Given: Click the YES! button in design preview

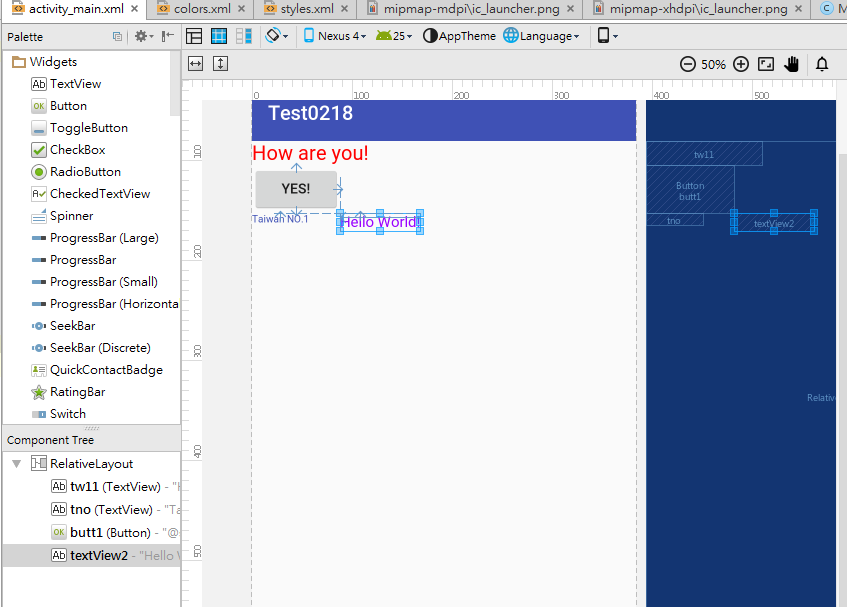Looking at the screenshot, I should pyautogui.click(x=296, y=189).
